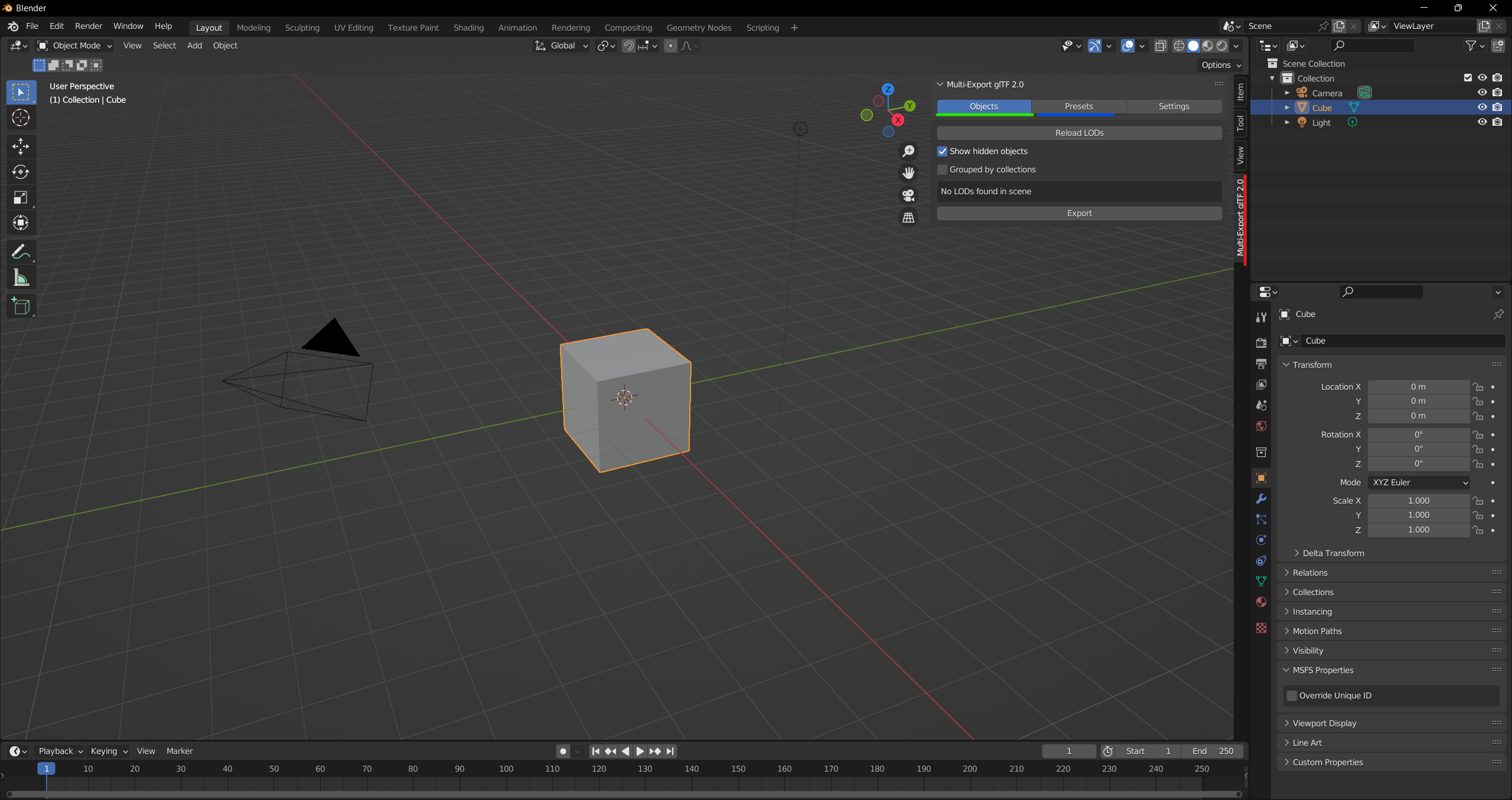Click the Export button

coord(1078,213)
